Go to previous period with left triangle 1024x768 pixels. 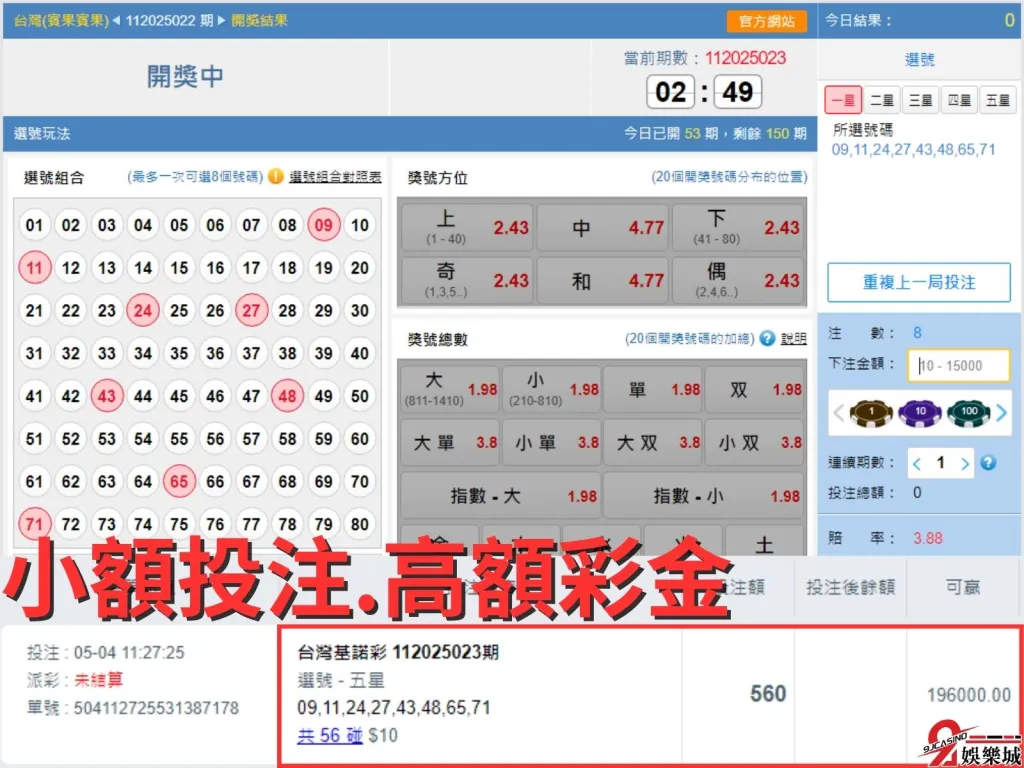click(117, 20)
